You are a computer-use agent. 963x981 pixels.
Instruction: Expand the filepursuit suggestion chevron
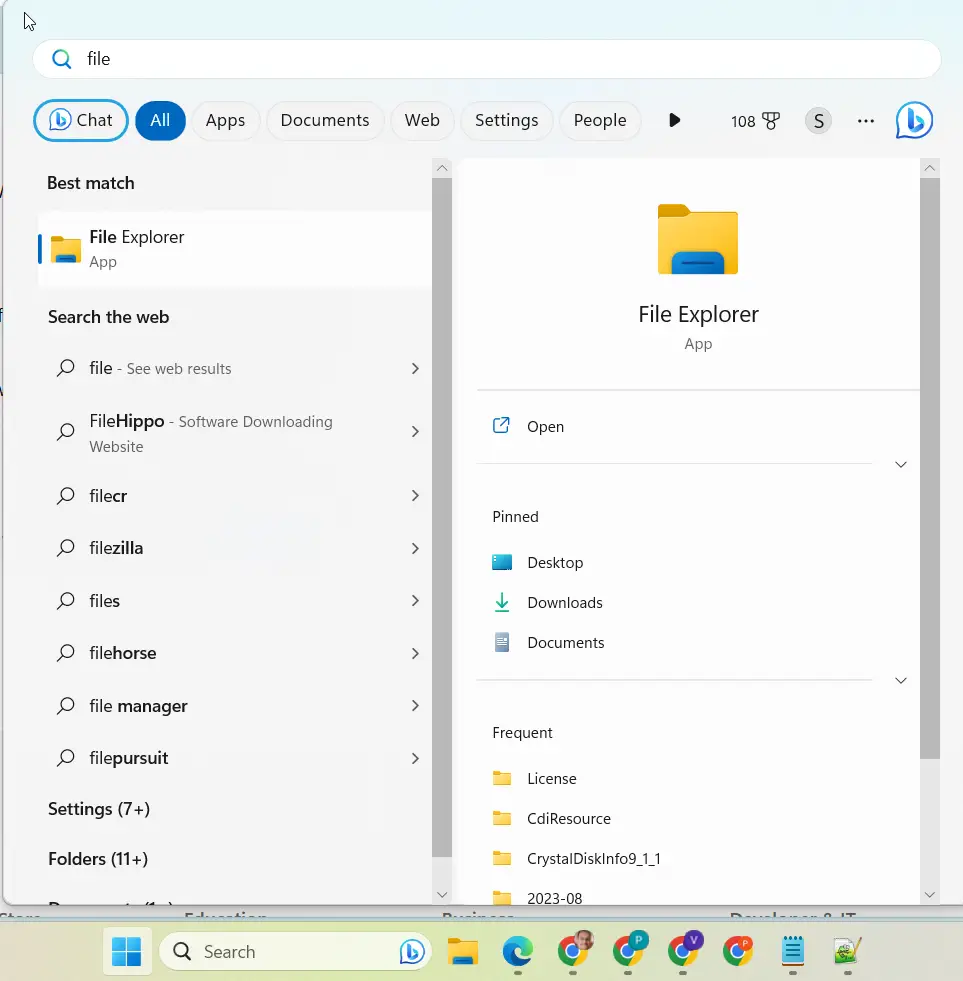click(x=415, y=759)
